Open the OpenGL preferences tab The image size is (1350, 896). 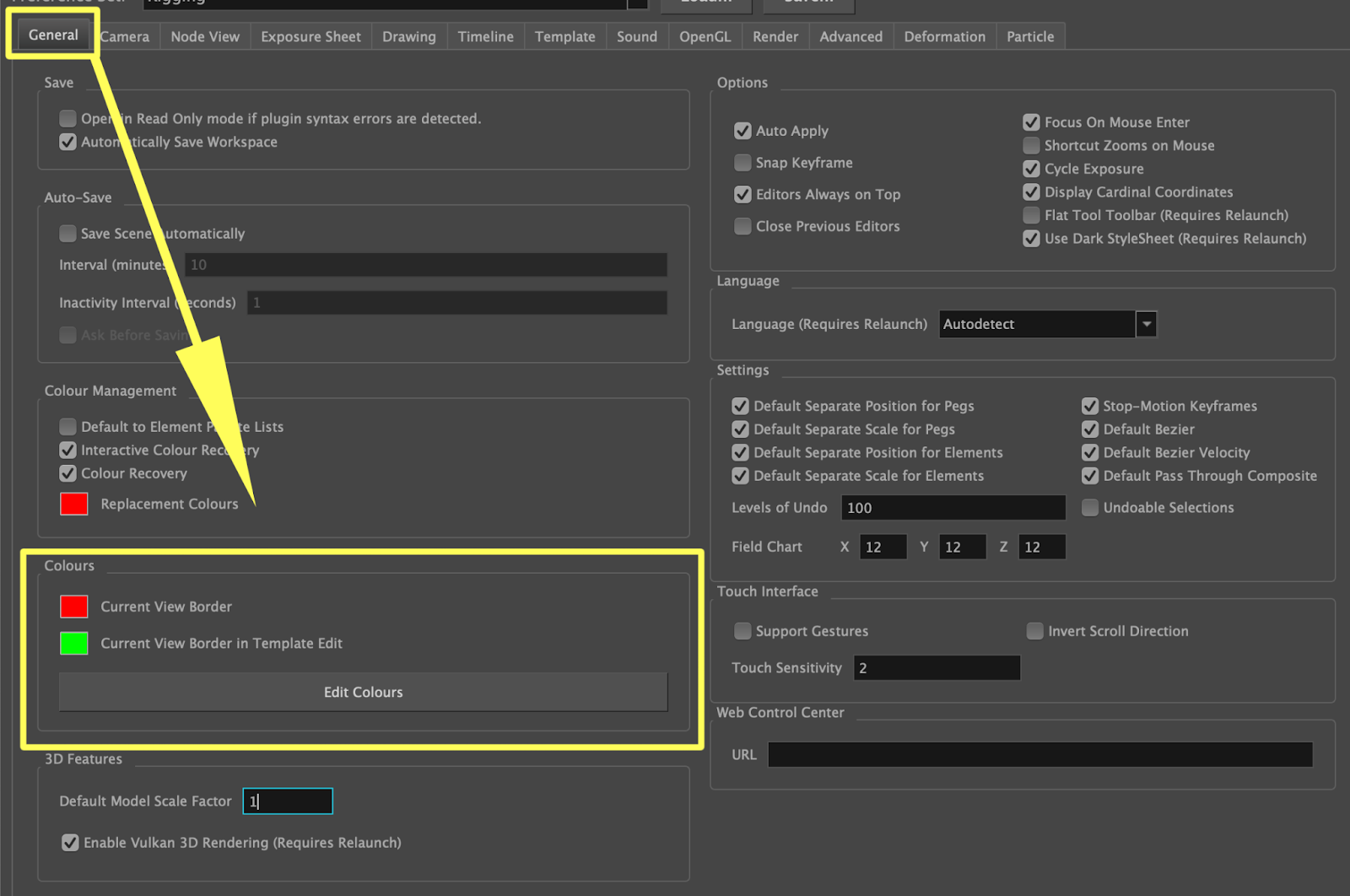(x=705, y=36)
